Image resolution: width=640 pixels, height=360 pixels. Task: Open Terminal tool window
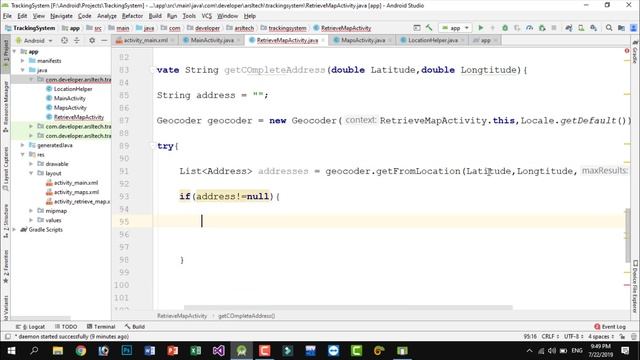[x=101, y=327]
